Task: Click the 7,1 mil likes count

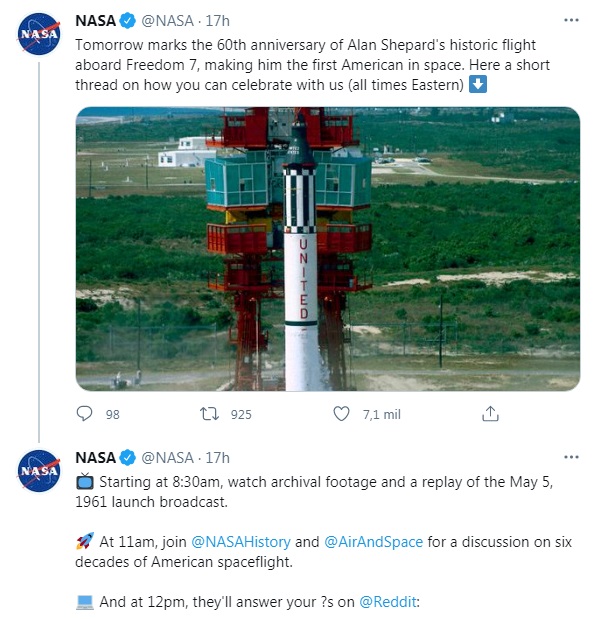Action: click(x=382, y=415)
